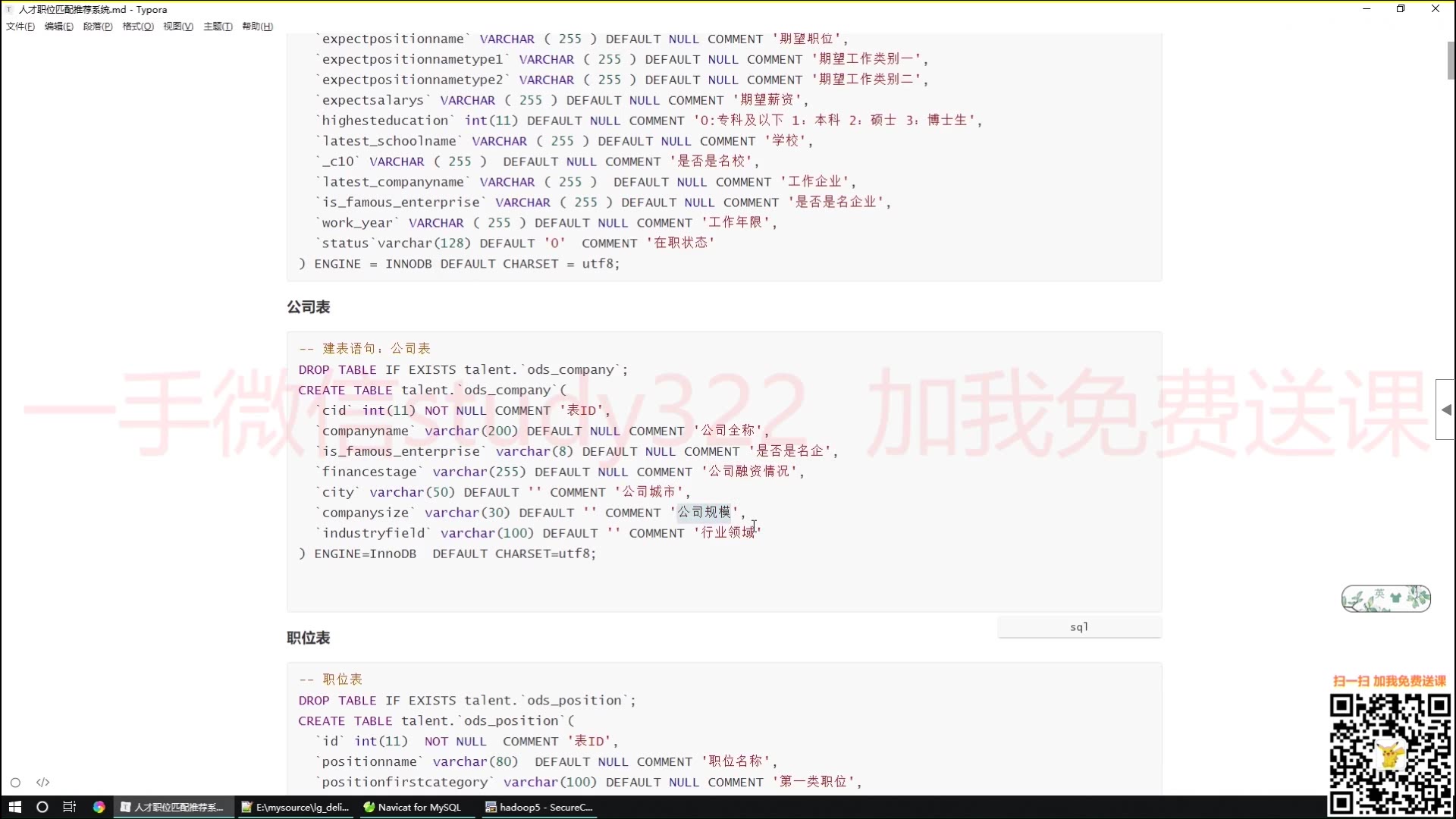Click the highlighted text 公司规模
The width and height of the screenshot is (1456, 819).
click(704, 513)
